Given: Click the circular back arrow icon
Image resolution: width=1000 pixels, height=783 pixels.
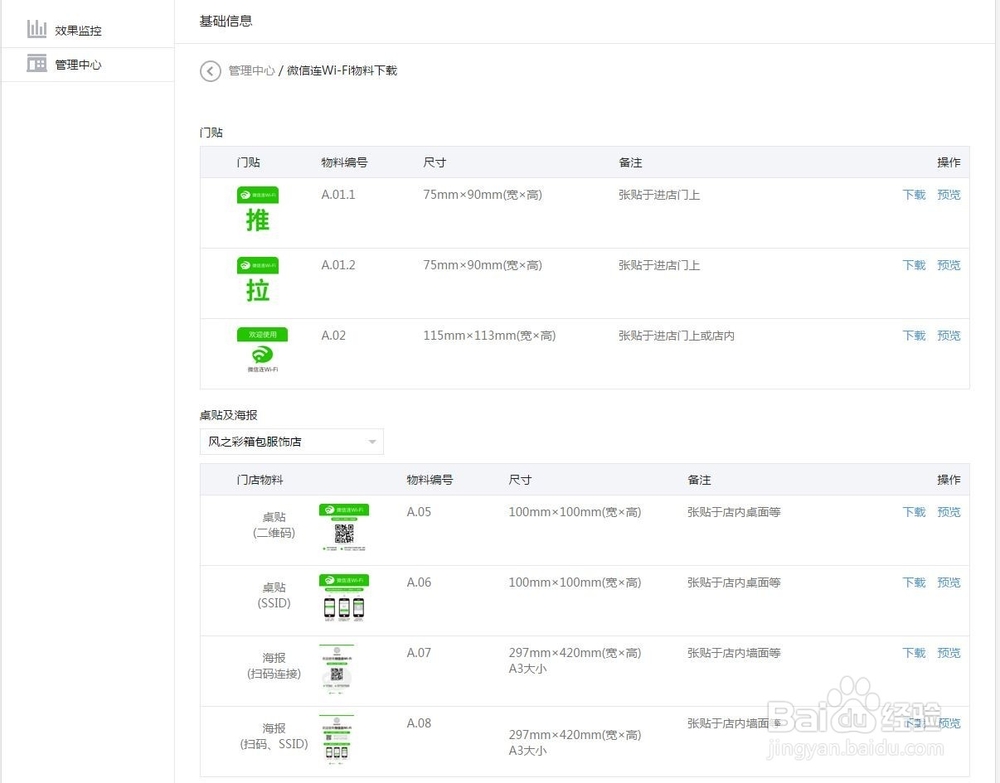Looking at the screenshot, I should click(210, 71).
